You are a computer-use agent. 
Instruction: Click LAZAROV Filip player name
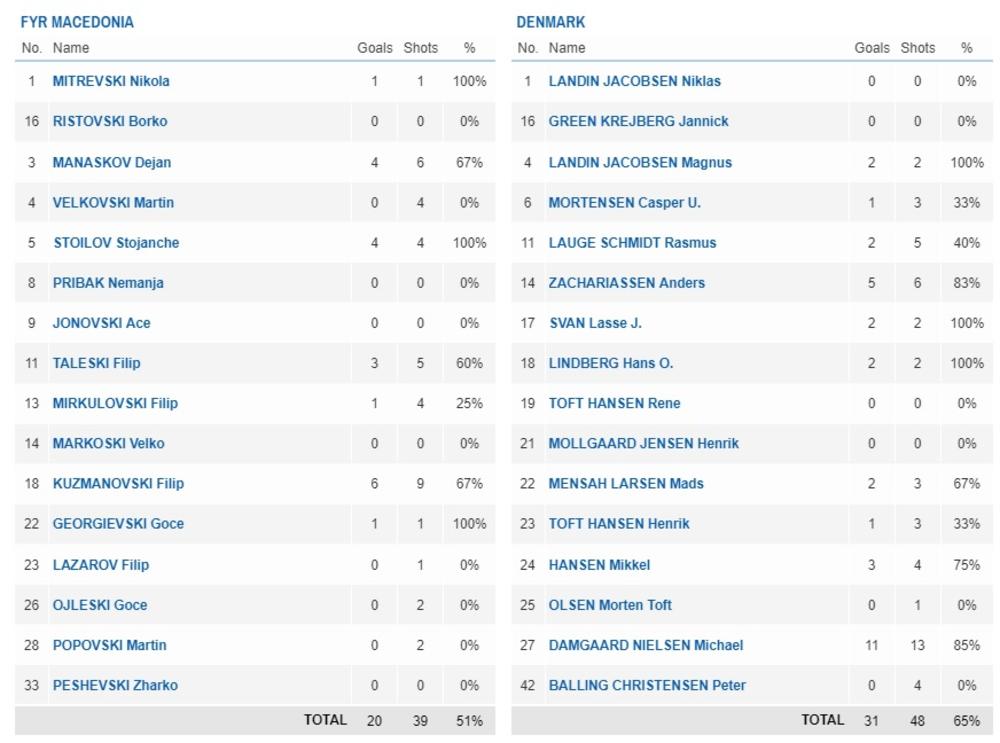coord(101,564)
